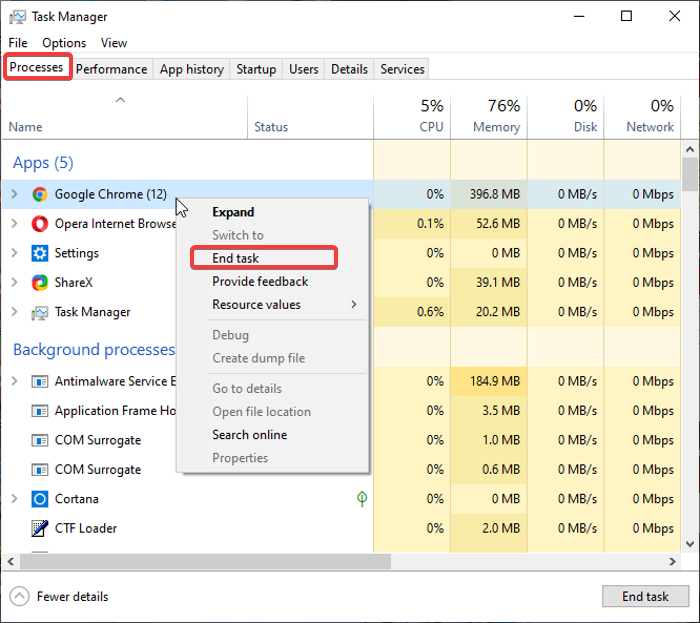Click the Google Chrome icon in process list
This screenshot has width=700, height=623.
(x=40, y=195)
